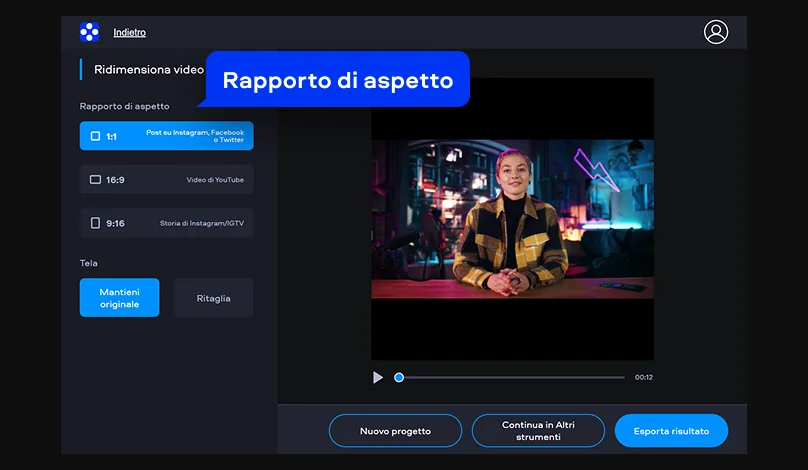
Task: Click the Esporta risultato button
Action: (x=671, y=431)
